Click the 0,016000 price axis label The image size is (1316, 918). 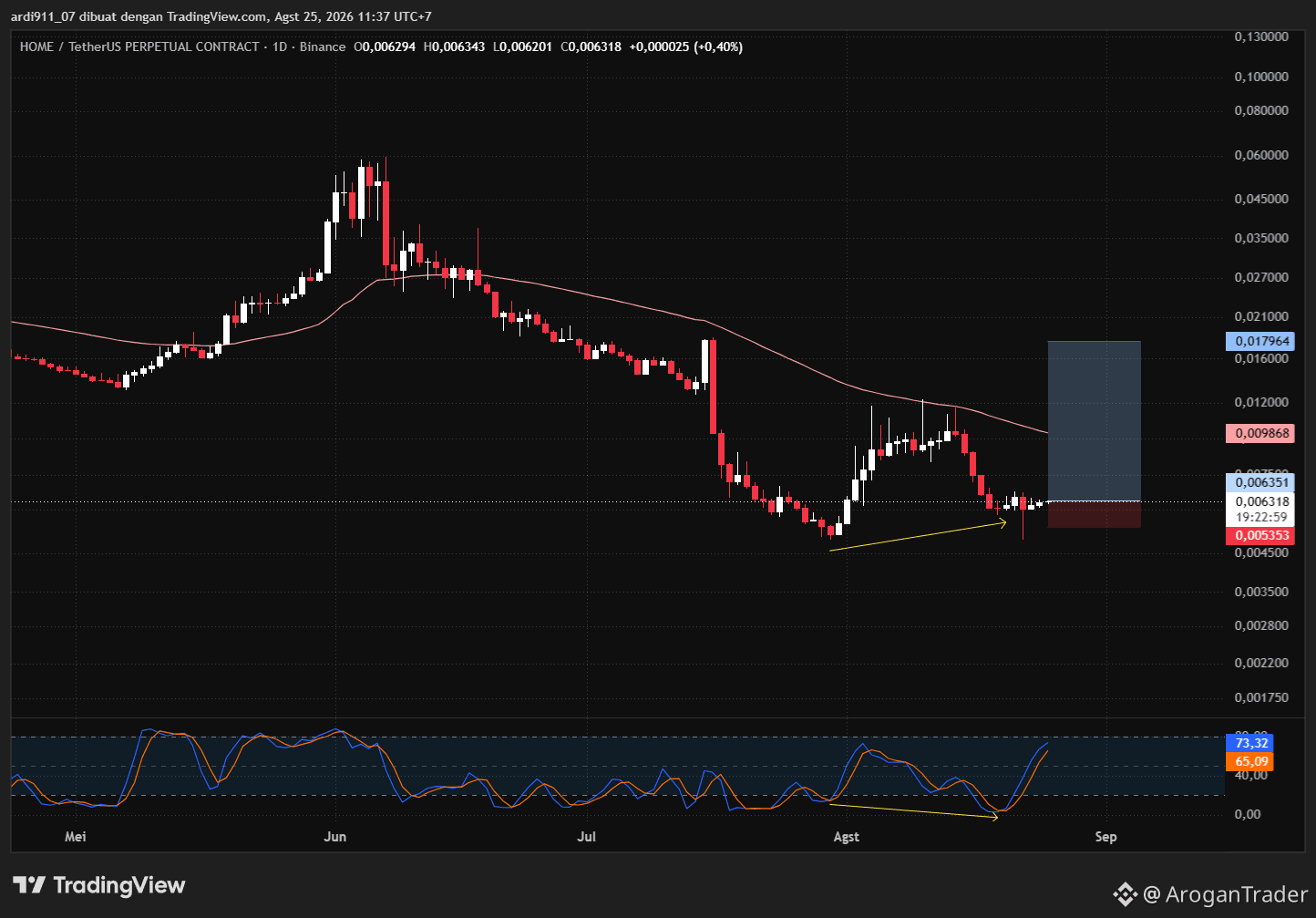[x=1262, y=358]
